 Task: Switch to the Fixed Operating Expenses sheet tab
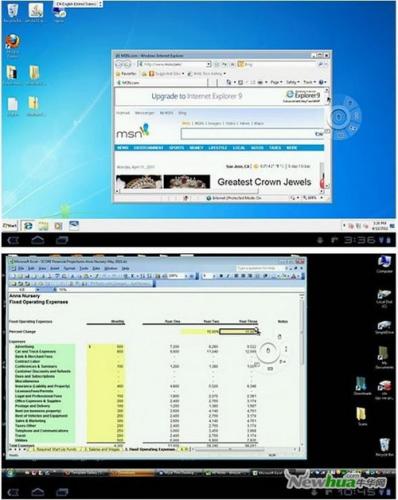pyautogui.click(x=150, y=449)
